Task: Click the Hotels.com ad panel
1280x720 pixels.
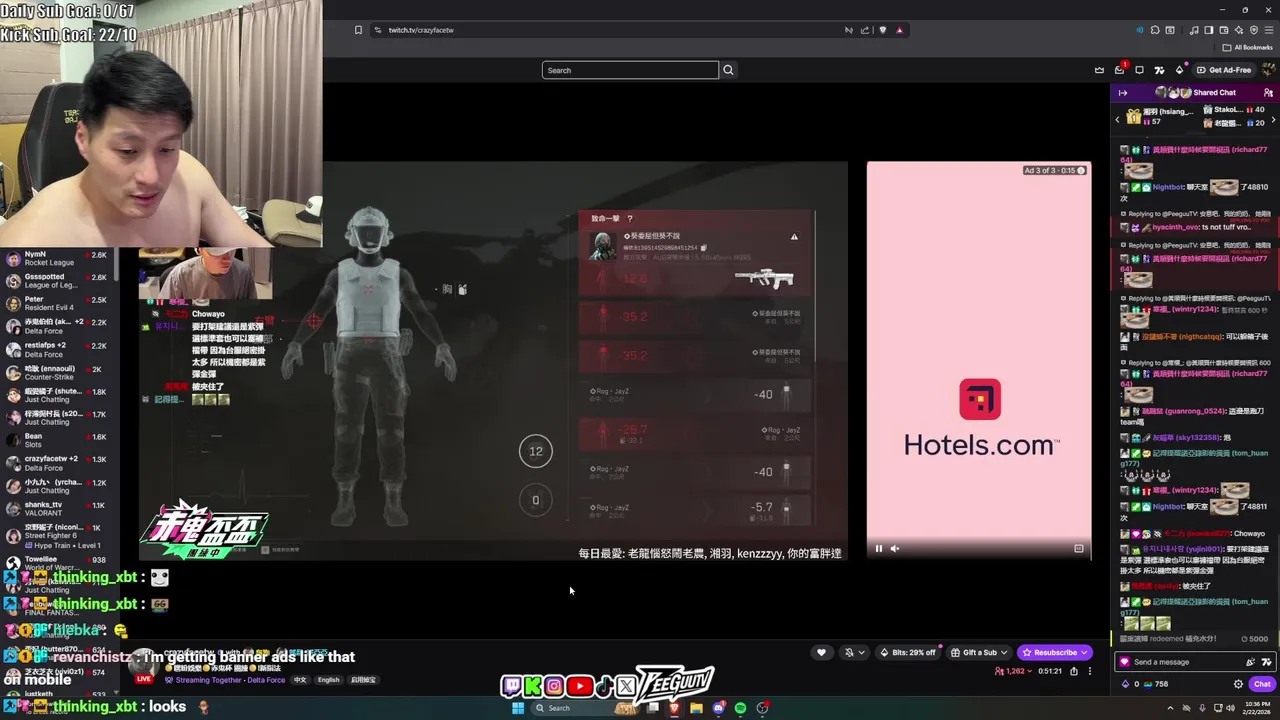Action: (x=979, y=360)
